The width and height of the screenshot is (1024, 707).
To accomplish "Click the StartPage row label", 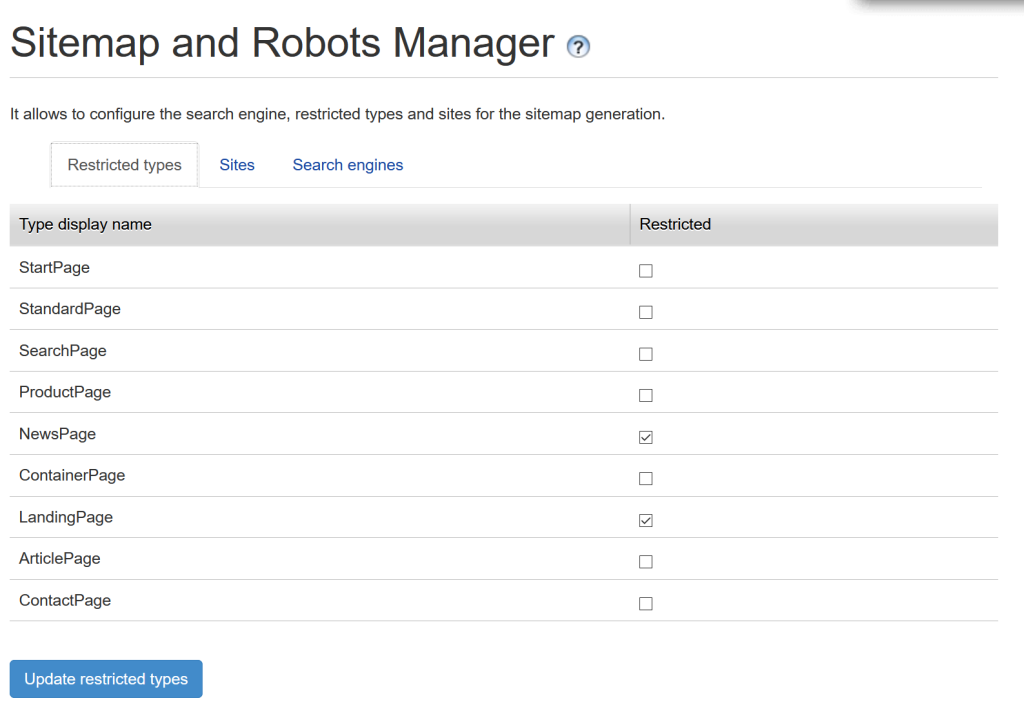I will click(x=54, y=267).
